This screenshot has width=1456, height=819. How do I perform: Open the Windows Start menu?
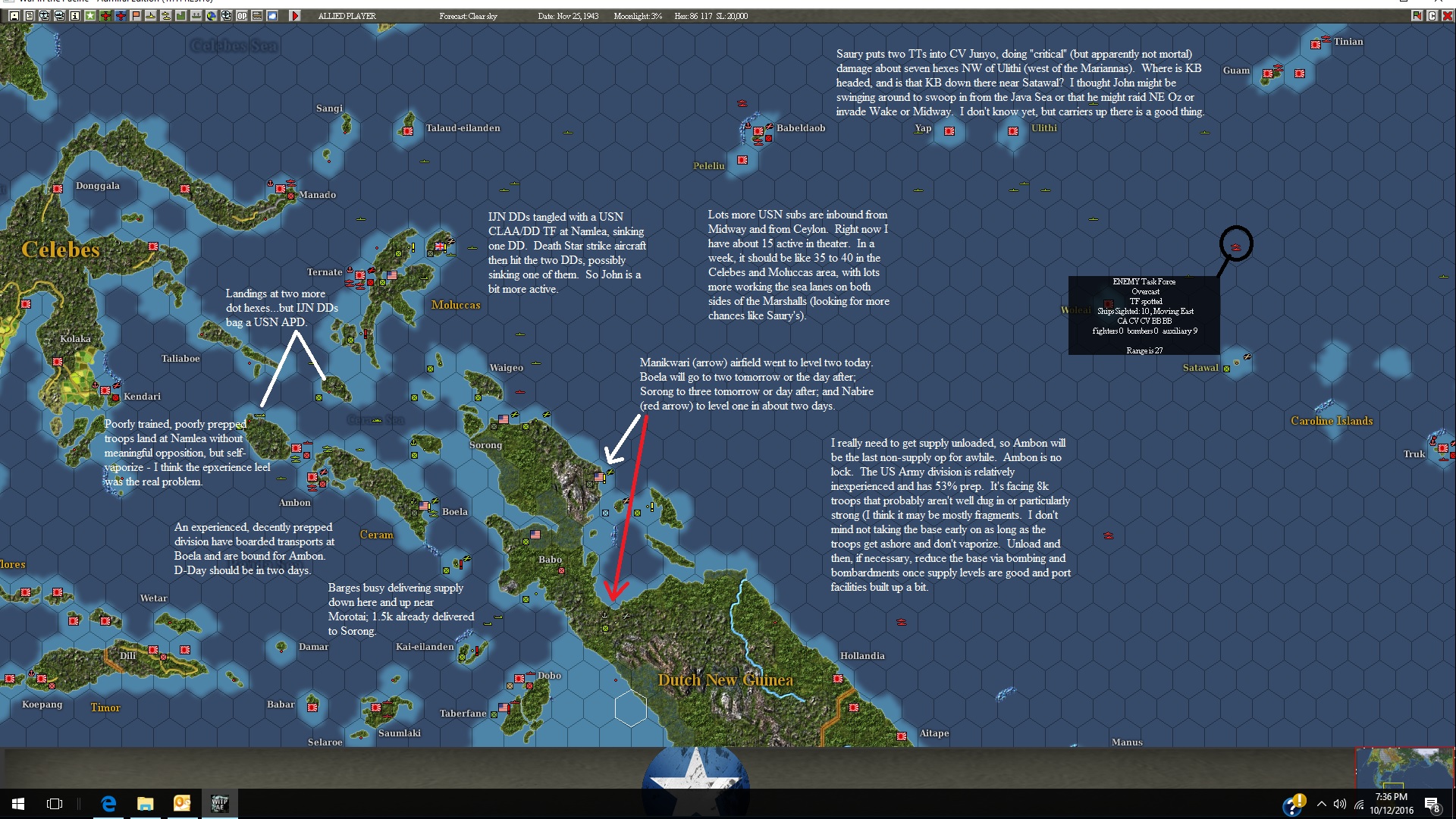(18, 804)
